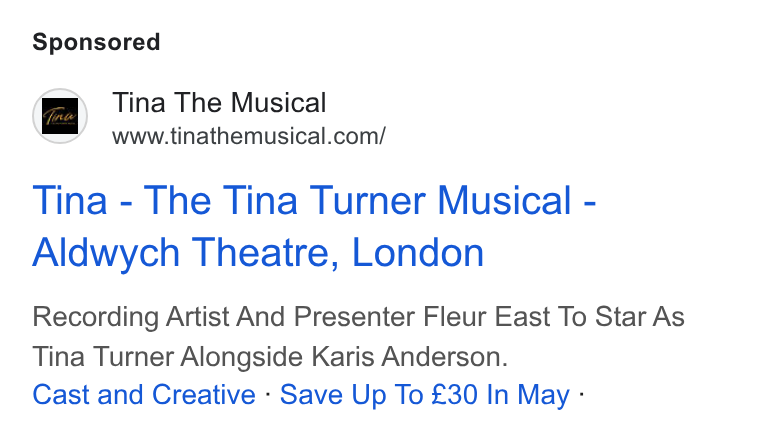Select the Recording Artist And Presenter description line
The height and width of the screenshot is (438, 760).
click(358, 317)
